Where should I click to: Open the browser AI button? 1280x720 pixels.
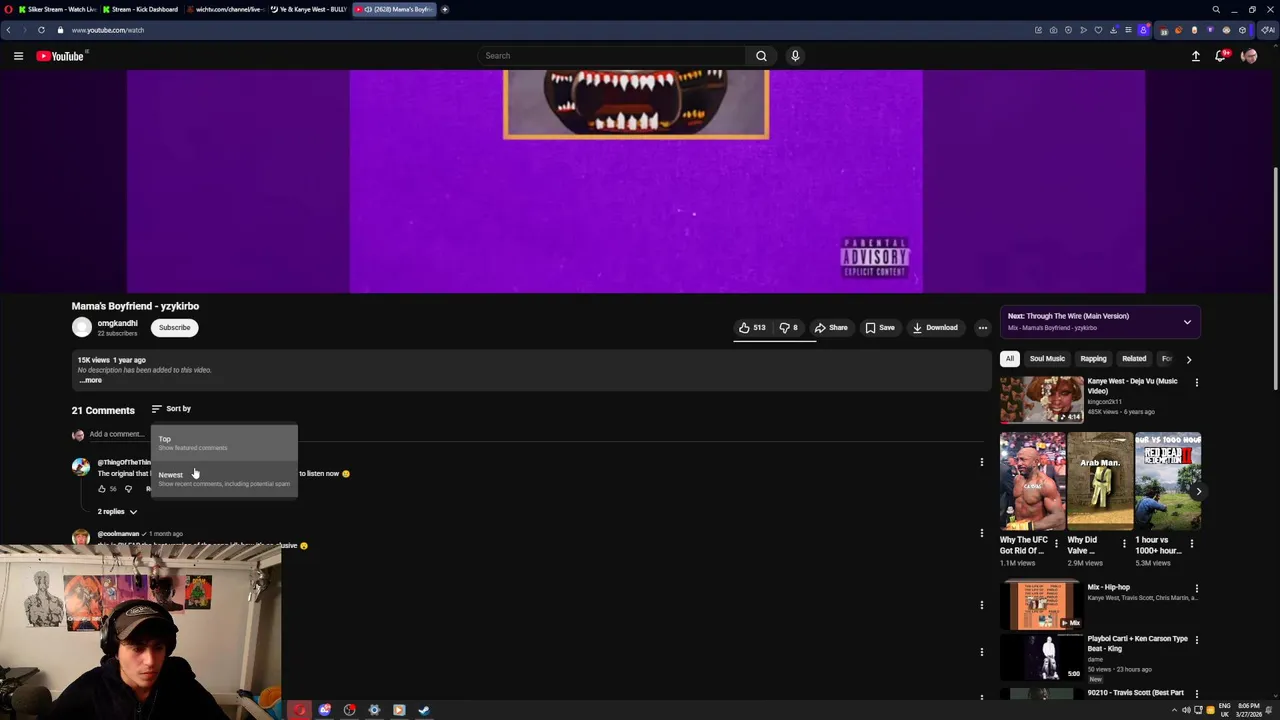click(1268, 30)
